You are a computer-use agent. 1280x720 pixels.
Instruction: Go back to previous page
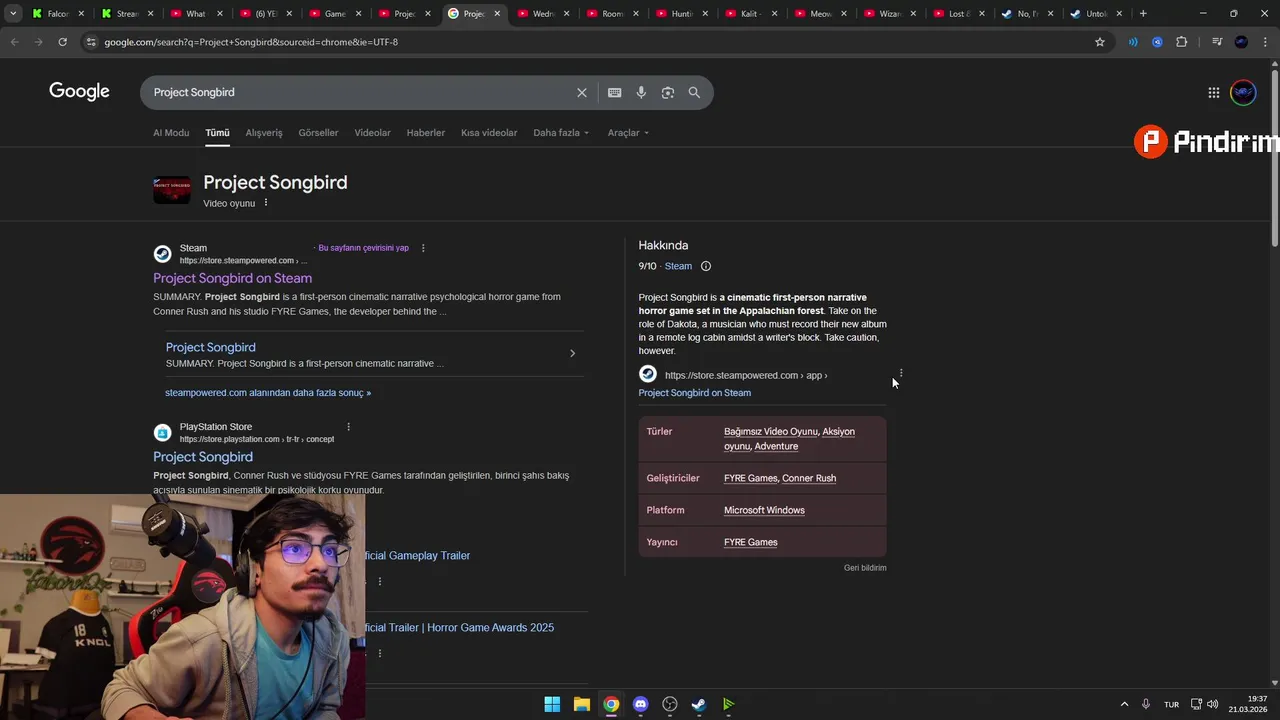tap(14, 42)
